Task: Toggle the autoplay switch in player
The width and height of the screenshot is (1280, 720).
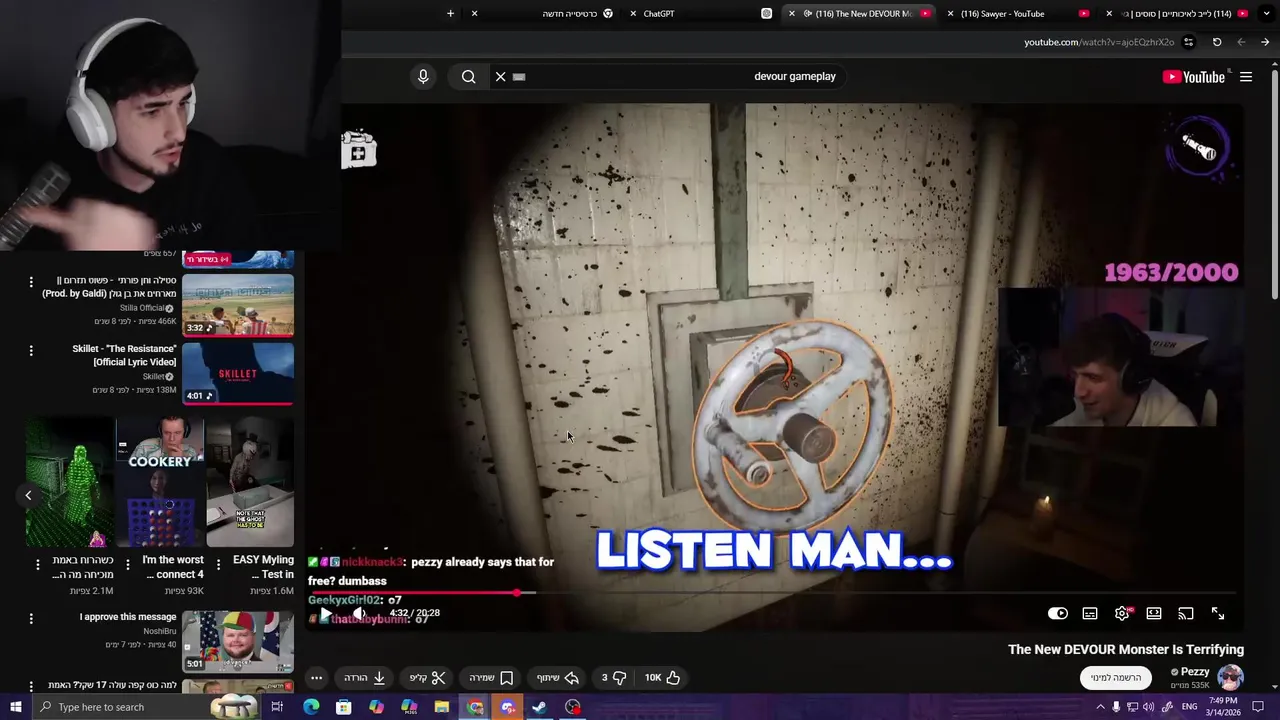Action: coord(1057,613)
